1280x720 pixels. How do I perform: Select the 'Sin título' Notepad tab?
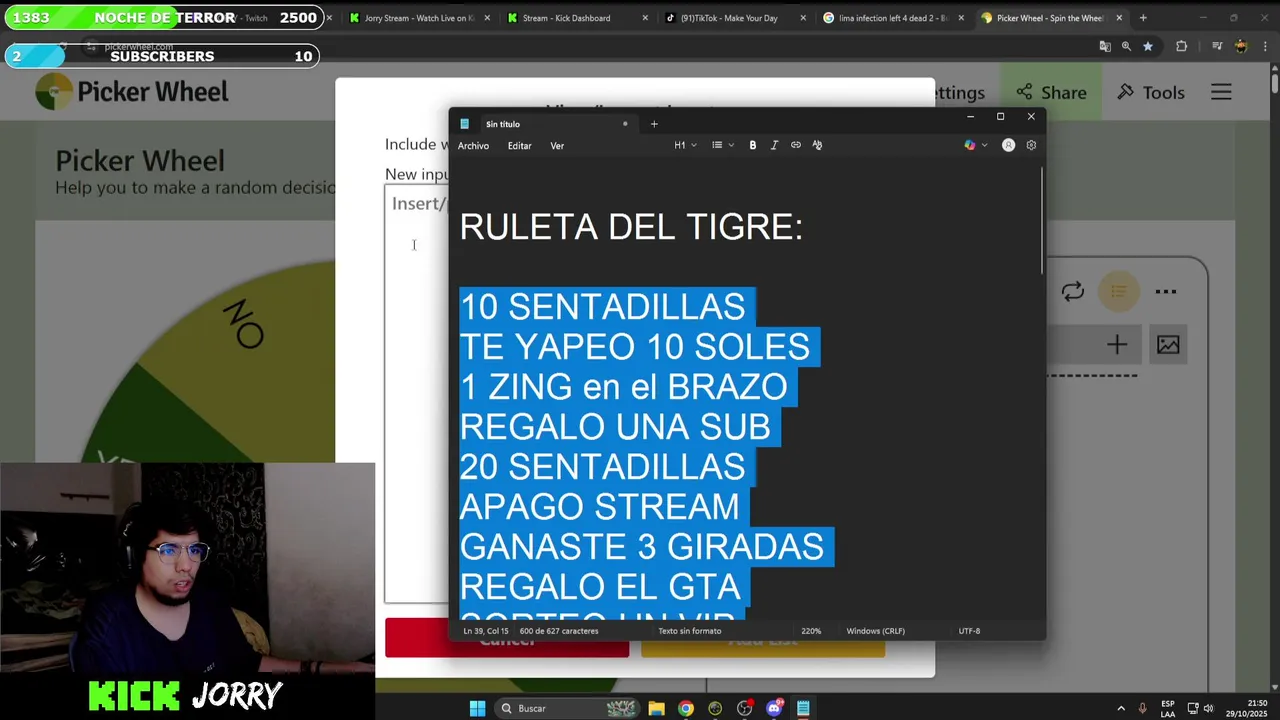pyautogui.click(x=544, y=124)
